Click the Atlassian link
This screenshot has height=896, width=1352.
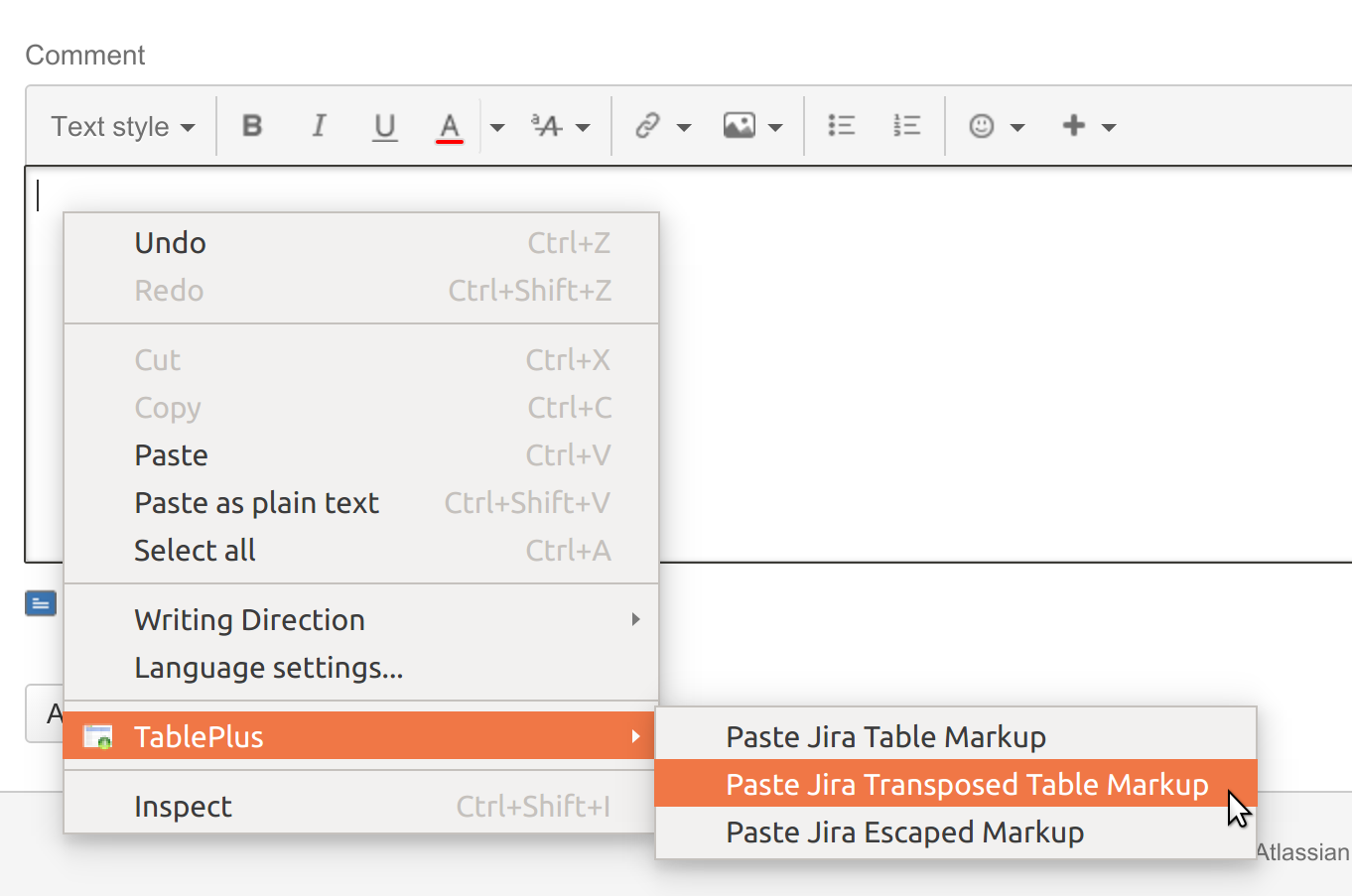coord(1302,852)
